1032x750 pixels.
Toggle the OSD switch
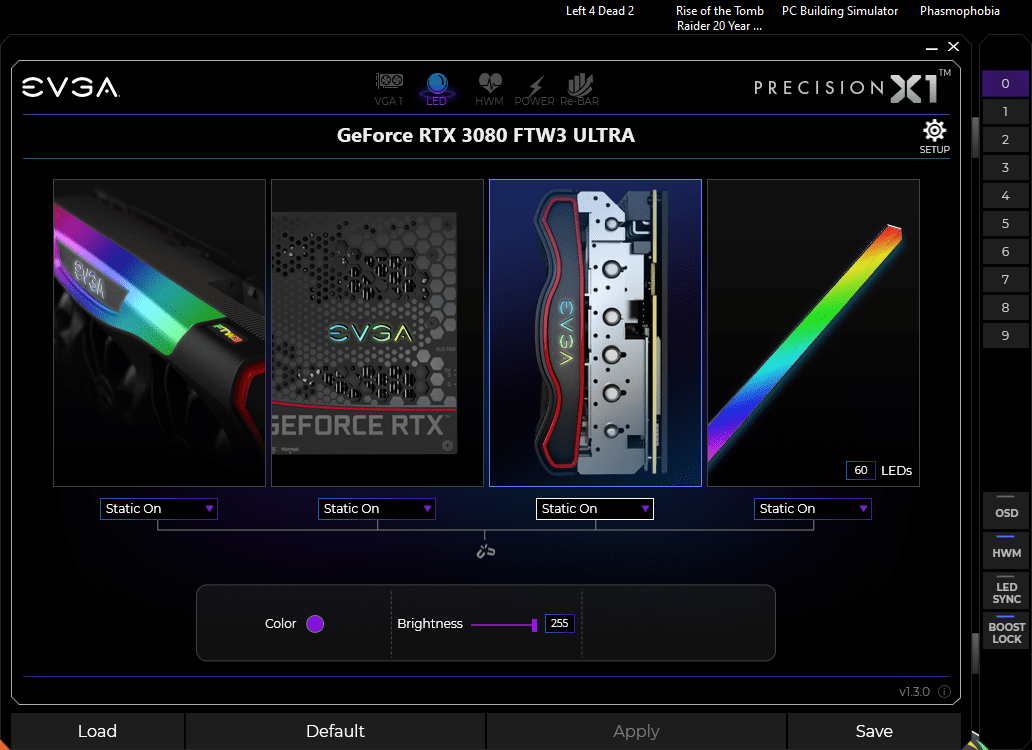pyautogui.click(x=1006, y=509)
